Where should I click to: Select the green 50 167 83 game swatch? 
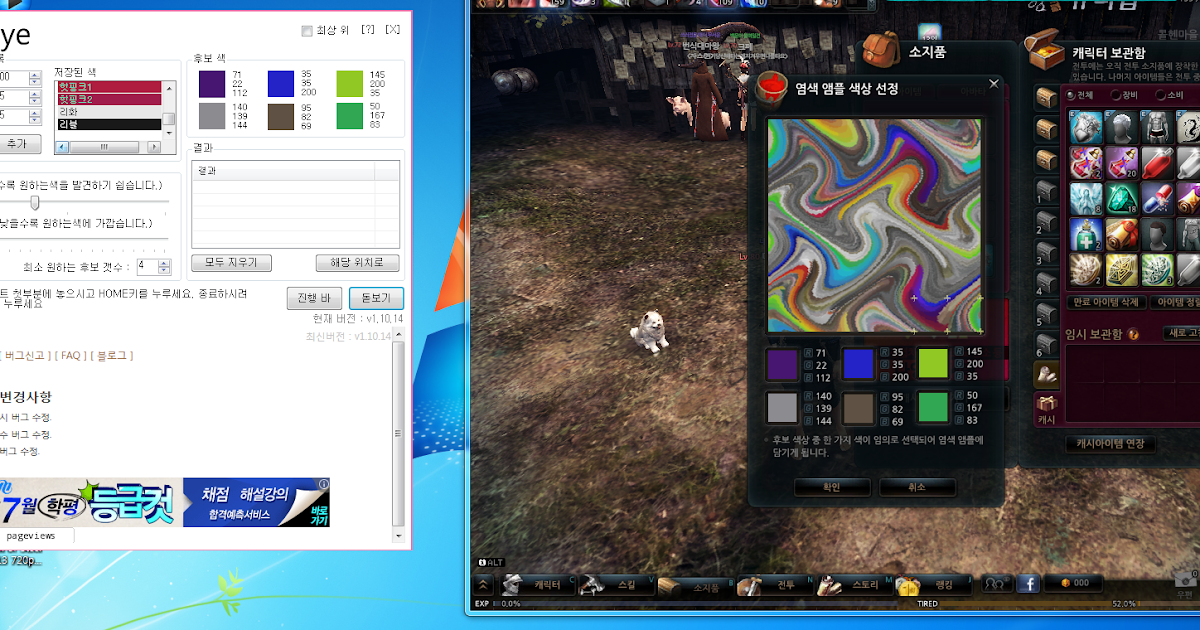pyautogui.click(x=934, y=408)
